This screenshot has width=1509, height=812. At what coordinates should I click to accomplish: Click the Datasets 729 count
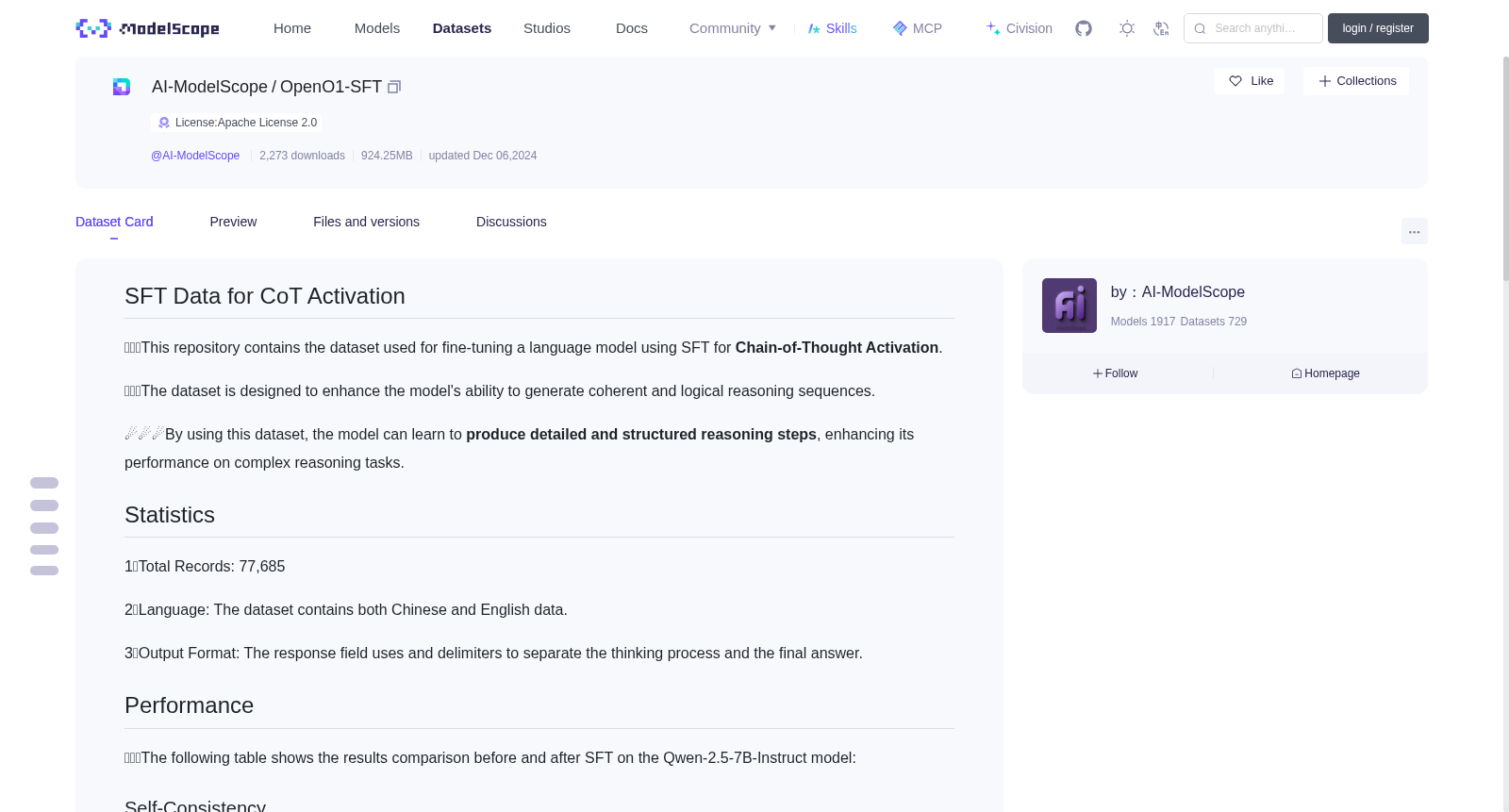tap(1214, 322)
